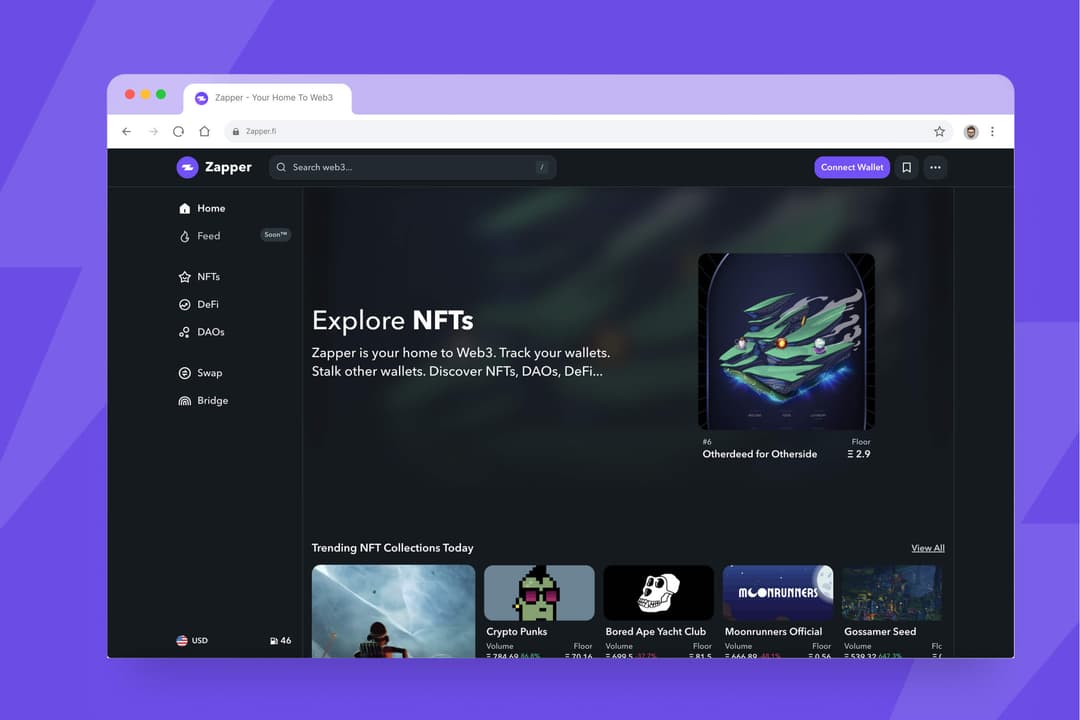Open the watchlist bookmark icon
Screen dimensions: 1080x720
coord(906,167)
